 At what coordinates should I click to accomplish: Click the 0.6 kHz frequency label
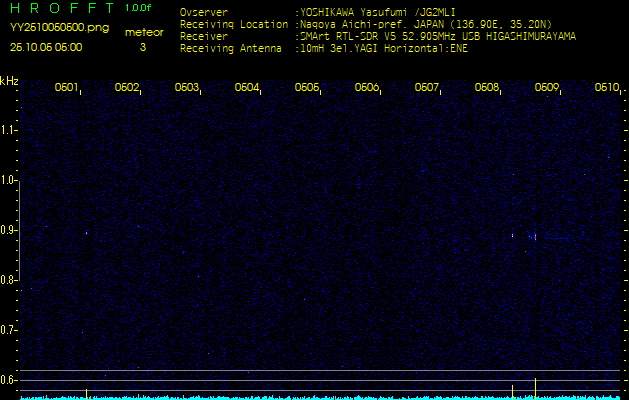[7, 380]
